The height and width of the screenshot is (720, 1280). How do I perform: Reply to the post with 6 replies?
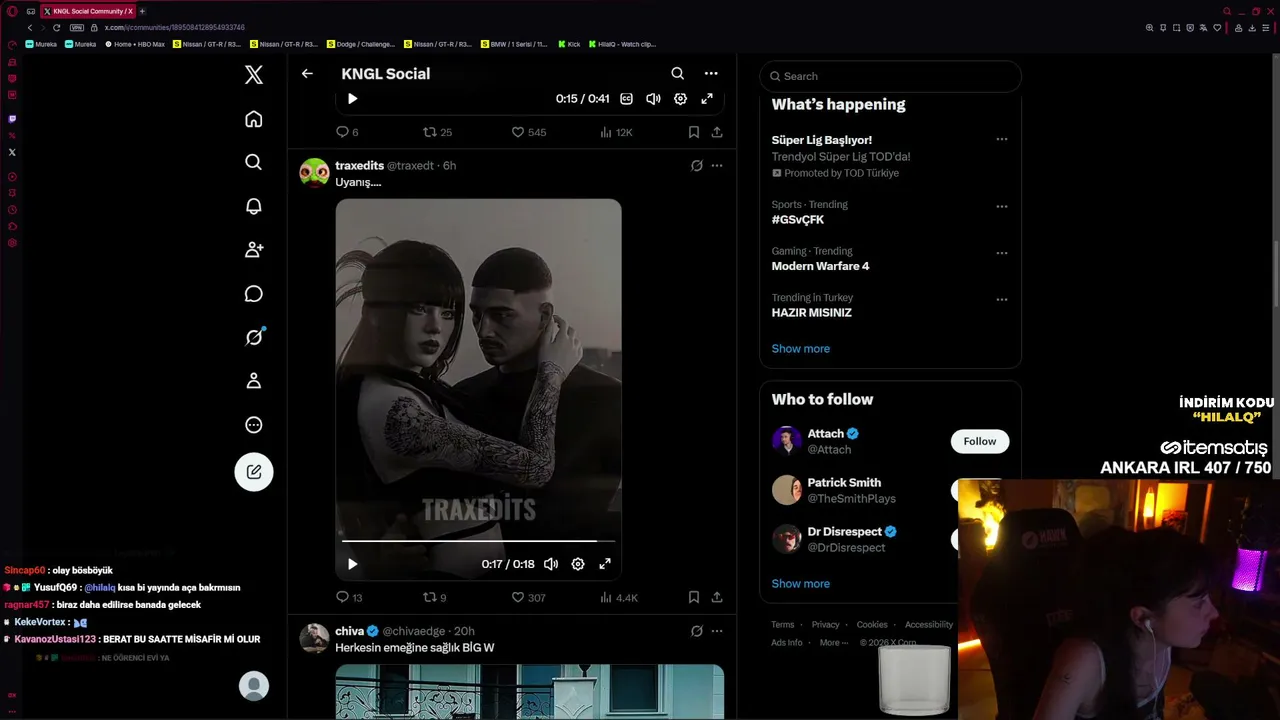pyautogui.click(x=347, y=132)
